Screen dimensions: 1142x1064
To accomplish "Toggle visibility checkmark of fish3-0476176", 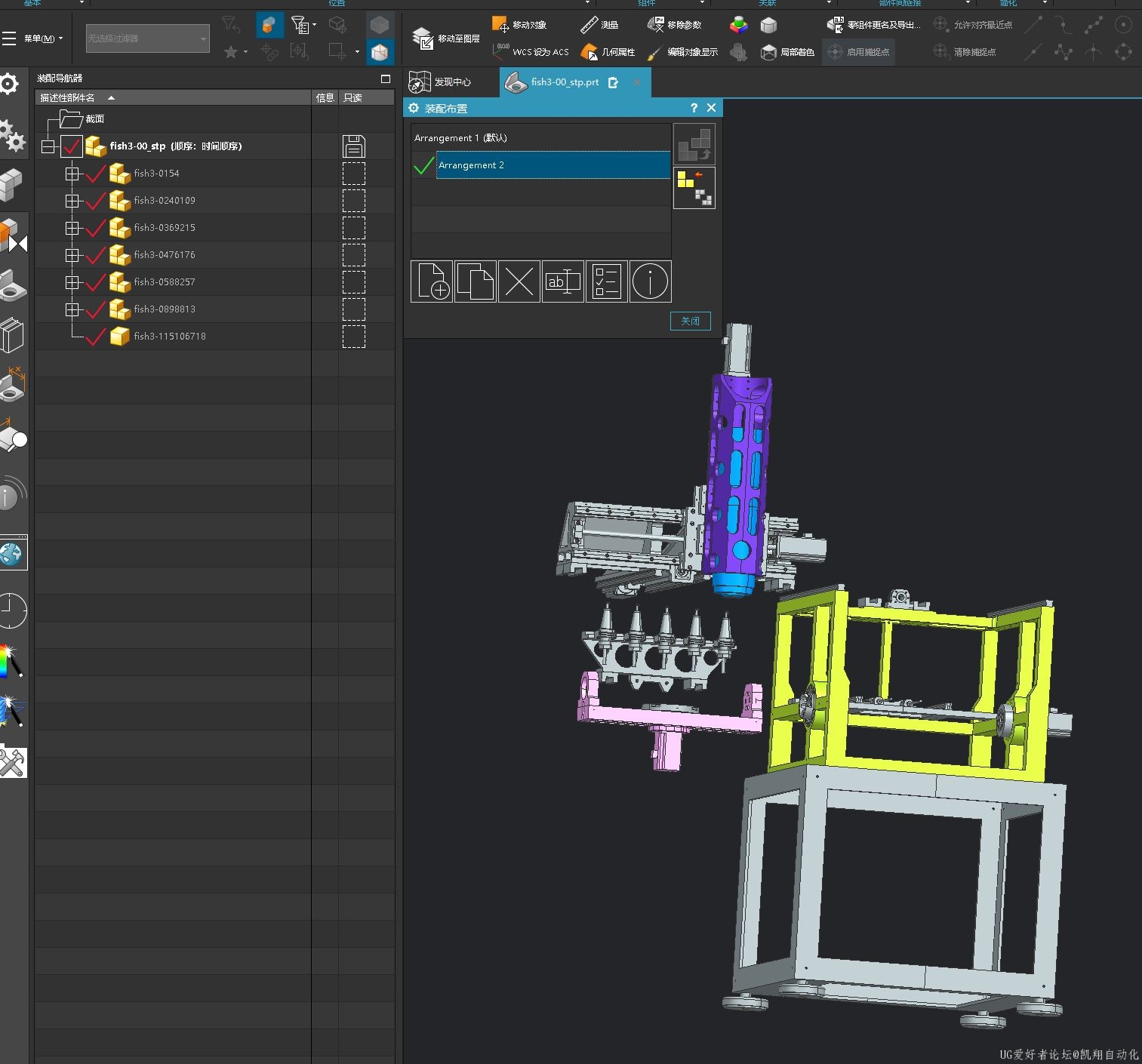I will (96, 255).
